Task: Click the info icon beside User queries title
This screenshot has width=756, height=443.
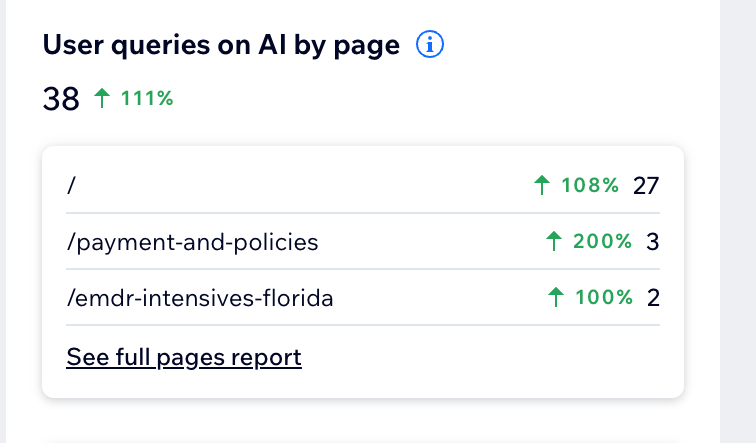Action: click(430, 44)
